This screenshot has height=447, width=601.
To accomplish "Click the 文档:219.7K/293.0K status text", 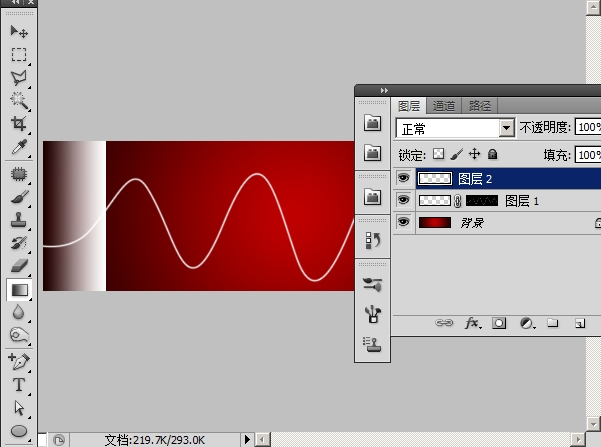I will coord(154,440).
